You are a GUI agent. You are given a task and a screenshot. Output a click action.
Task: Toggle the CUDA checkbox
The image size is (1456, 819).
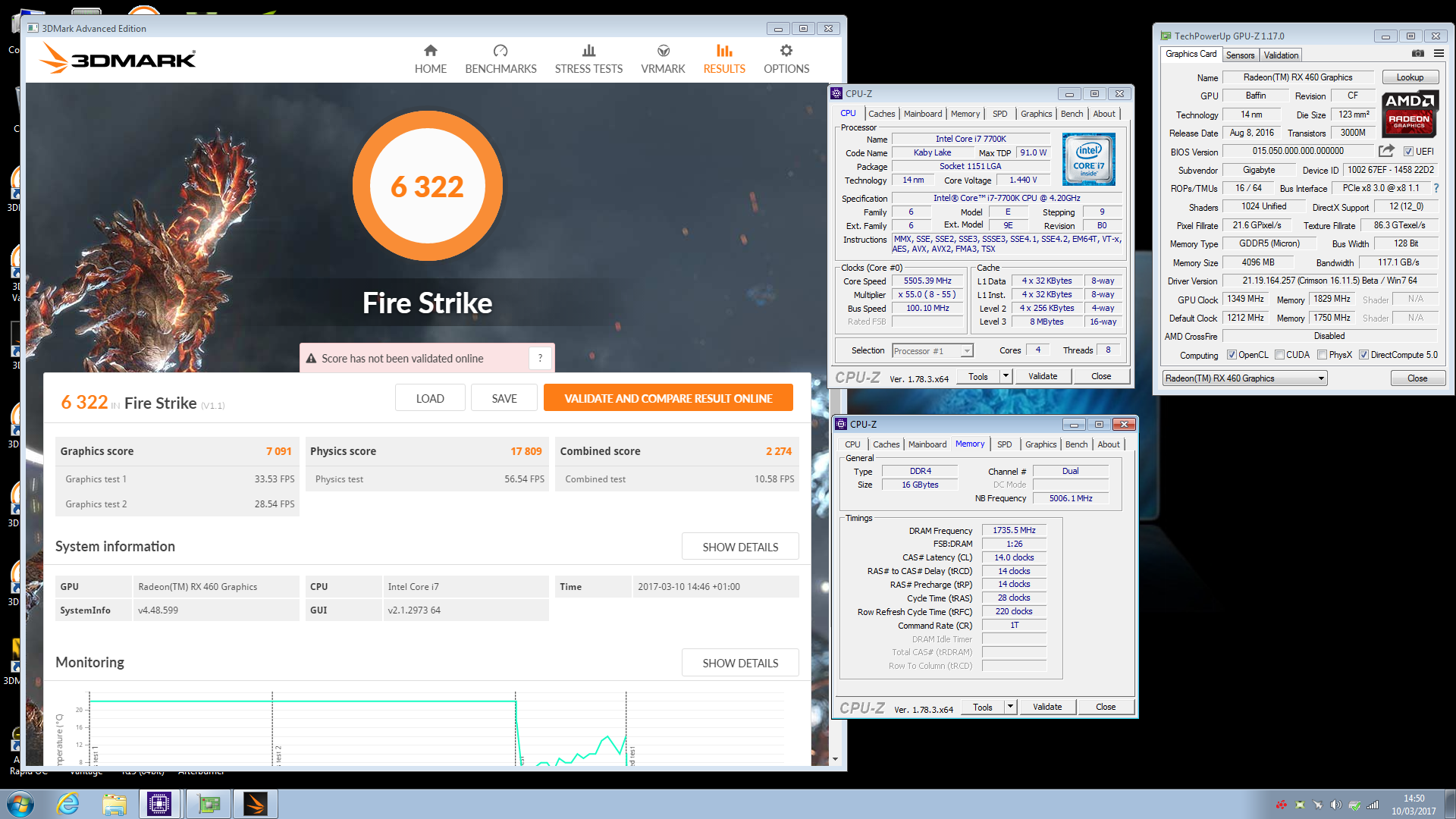point(1279,355)
